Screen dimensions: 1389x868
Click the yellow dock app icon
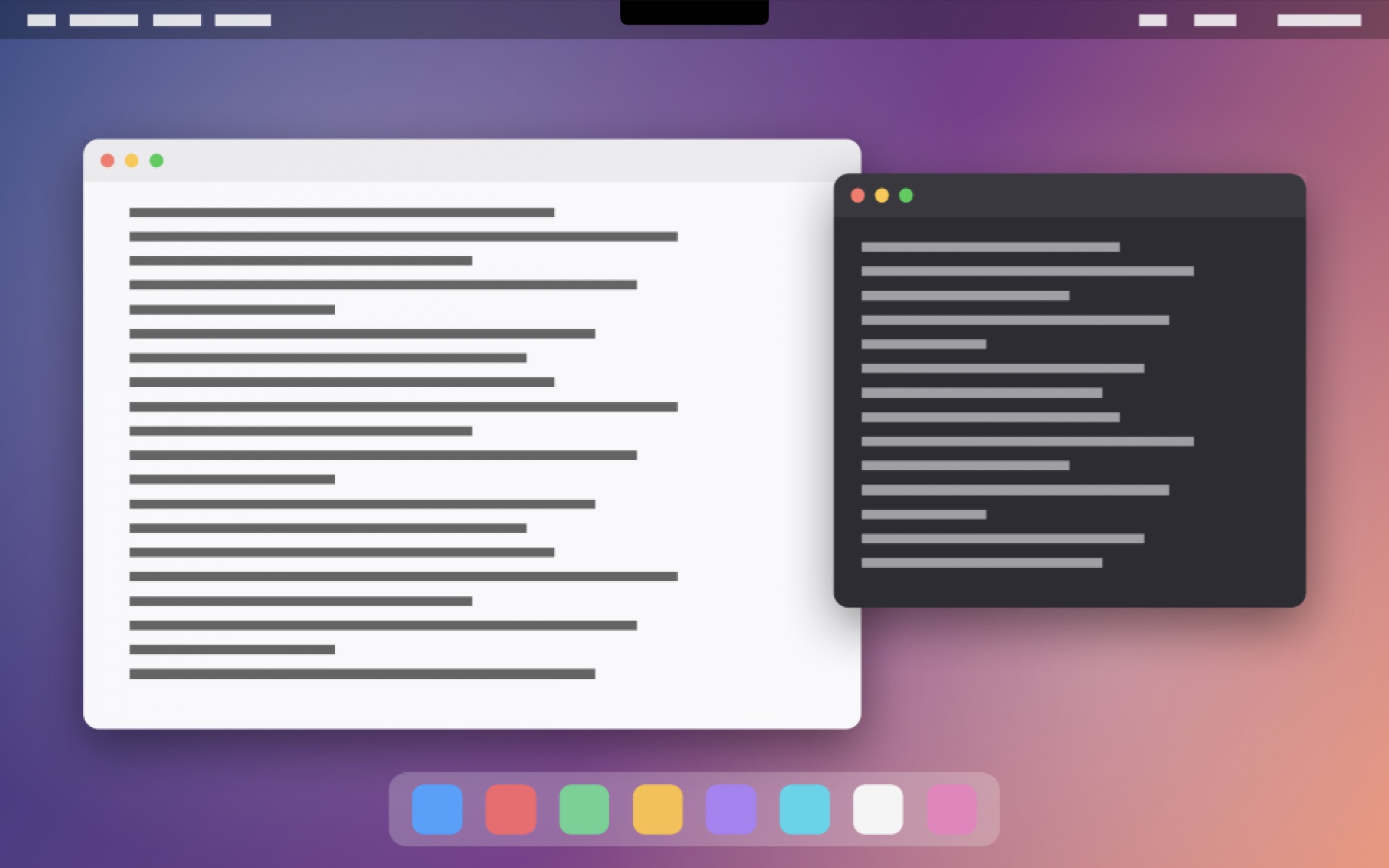658,809
